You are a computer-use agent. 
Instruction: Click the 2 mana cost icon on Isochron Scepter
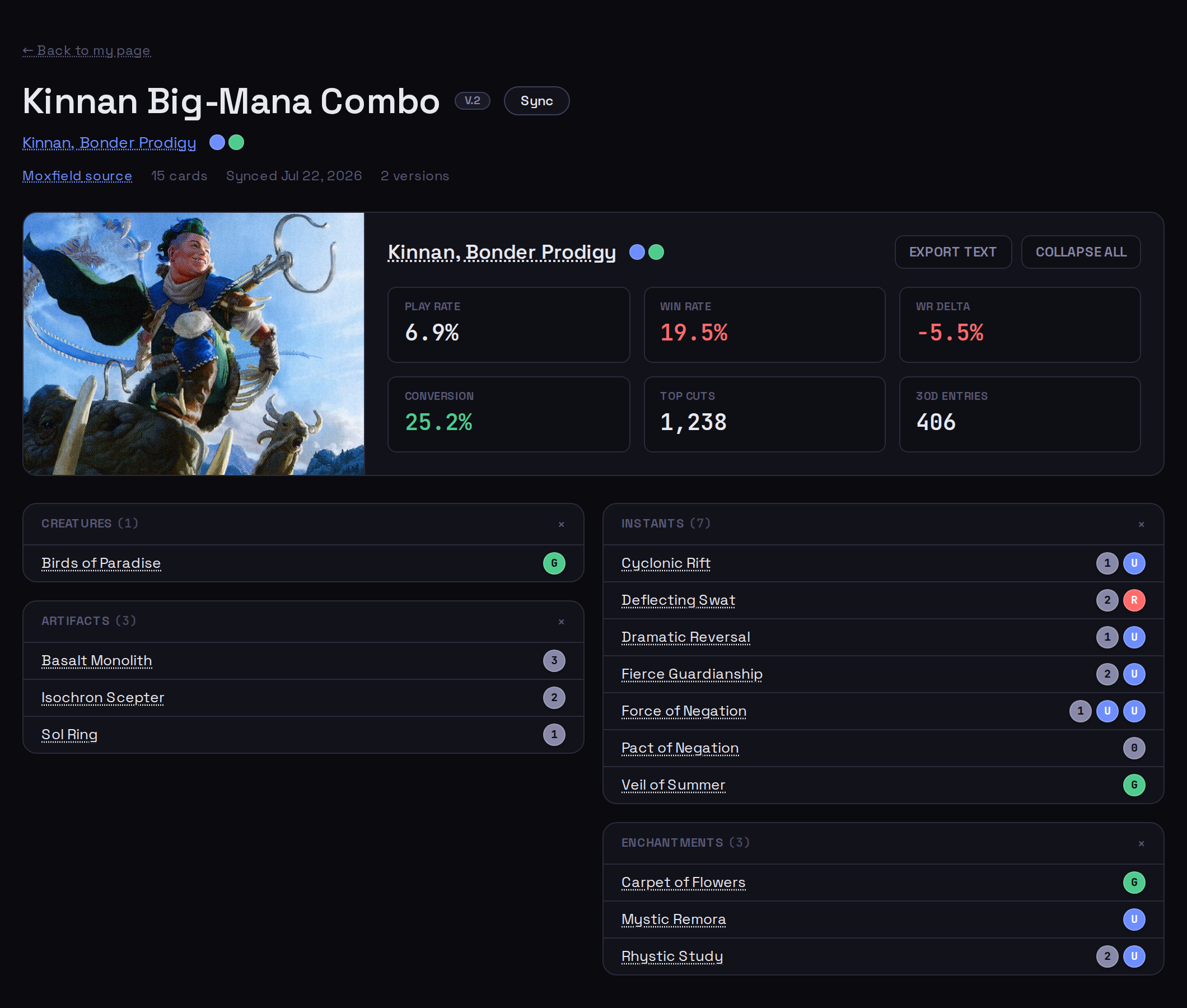pos(554,698)
